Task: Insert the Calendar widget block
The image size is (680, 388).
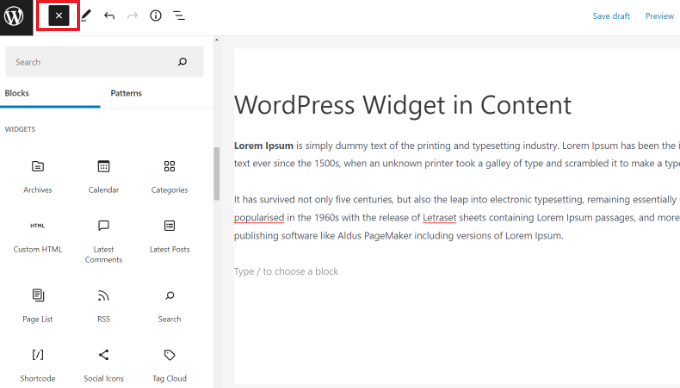Action: (x=103, y=177)
